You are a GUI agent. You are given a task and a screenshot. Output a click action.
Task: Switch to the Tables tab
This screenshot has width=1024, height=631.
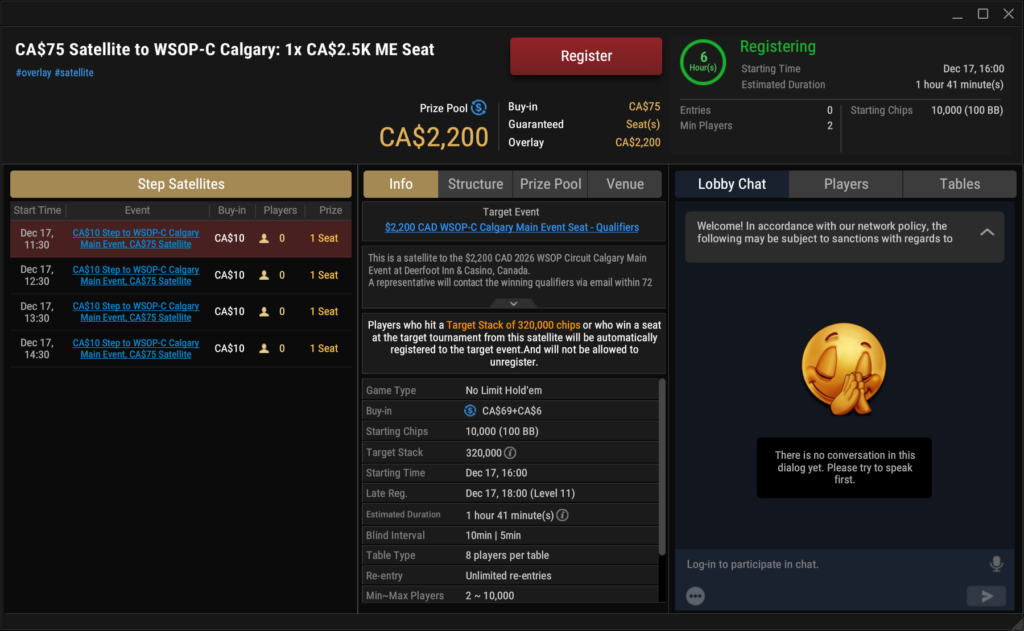960,184
